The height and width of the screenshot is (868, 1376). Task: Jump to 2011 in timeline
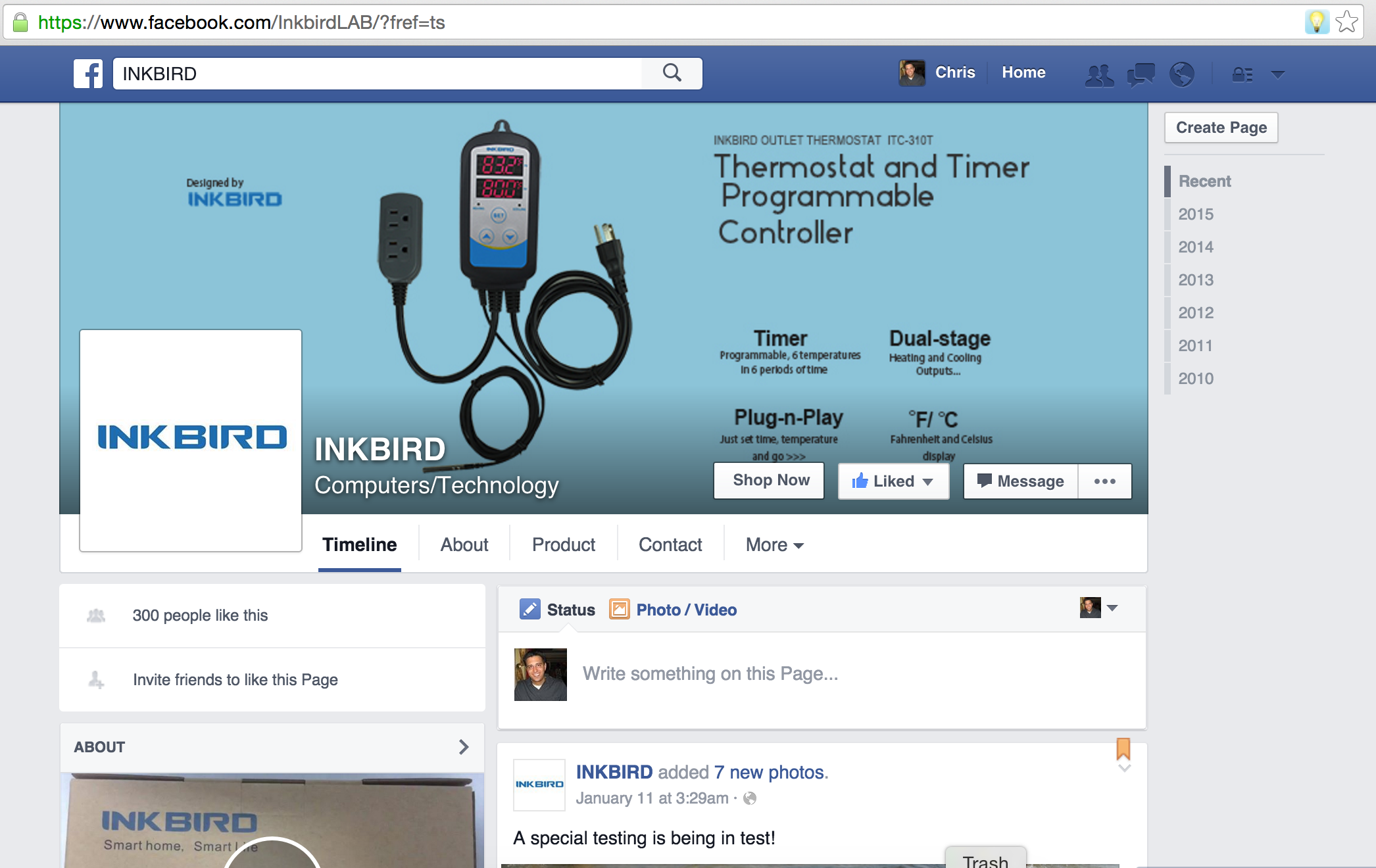click(1195, 346)
